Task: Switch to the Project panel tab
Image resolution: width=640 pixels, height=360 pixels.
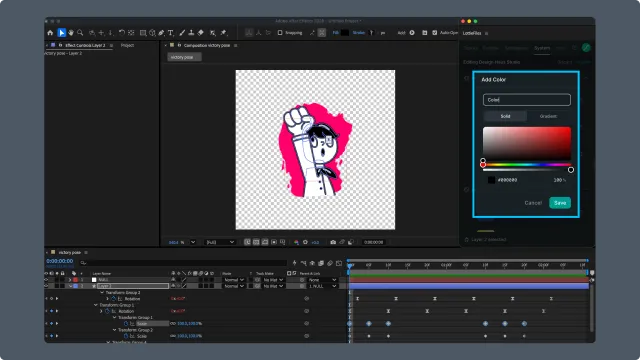Action: coord(127,45)
